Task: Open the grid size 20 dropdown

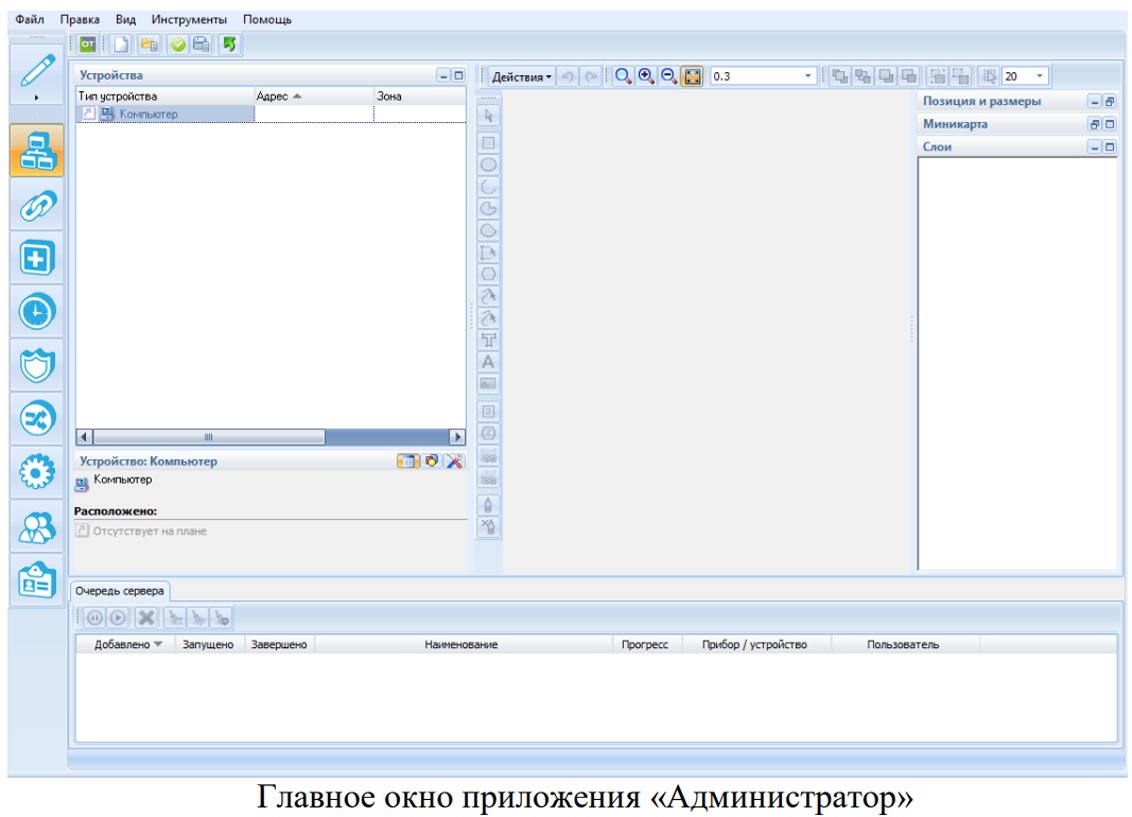Action: point(1040,77)
